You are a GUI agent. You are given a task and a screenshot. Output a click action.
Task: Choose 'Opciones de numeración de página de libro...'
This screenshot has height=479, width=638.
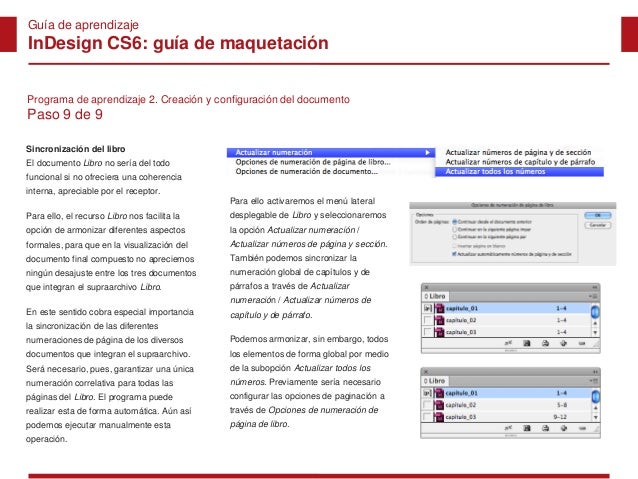(313, 162)
